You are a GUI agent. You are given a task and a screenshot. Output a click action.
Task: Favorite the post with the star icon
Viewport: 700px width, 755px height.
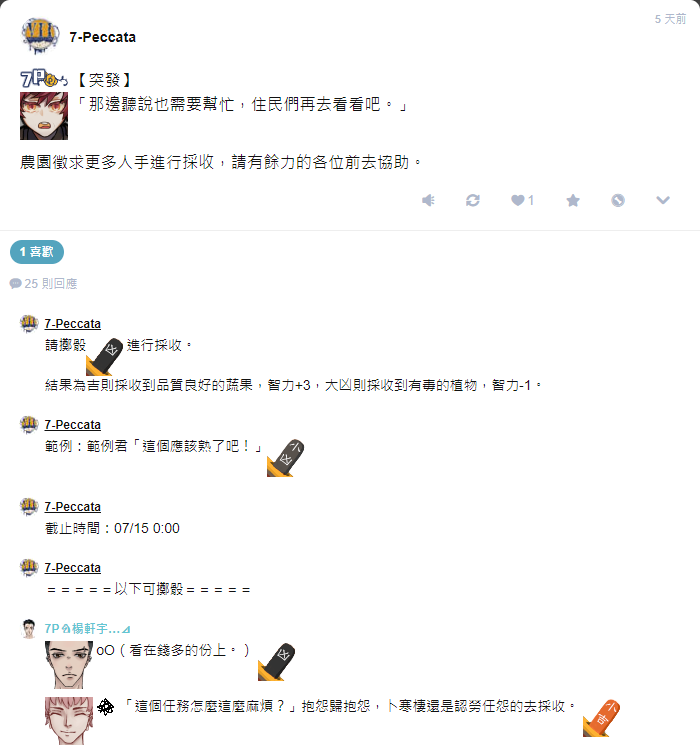[x=573, y=200]
